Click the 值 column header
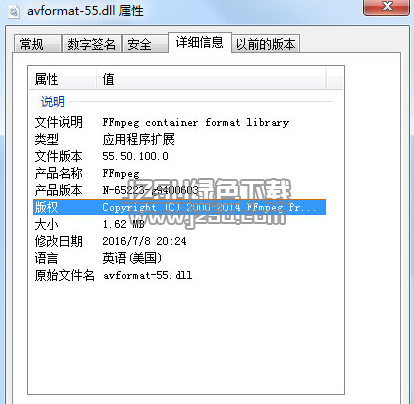 tap(211, 79)
